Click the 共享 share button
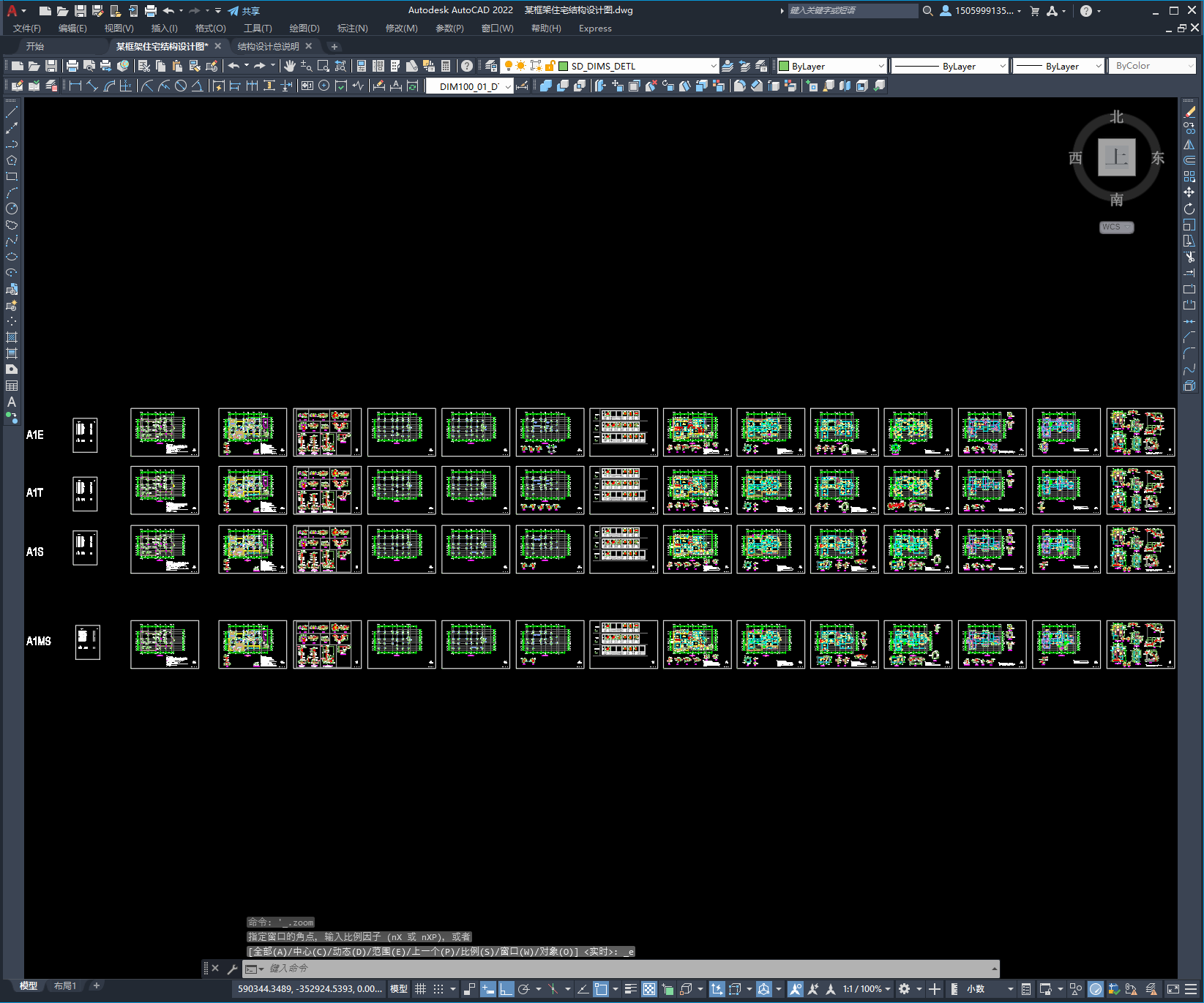The height and width of the screenshot is (1003, 1204). (244, 11)
